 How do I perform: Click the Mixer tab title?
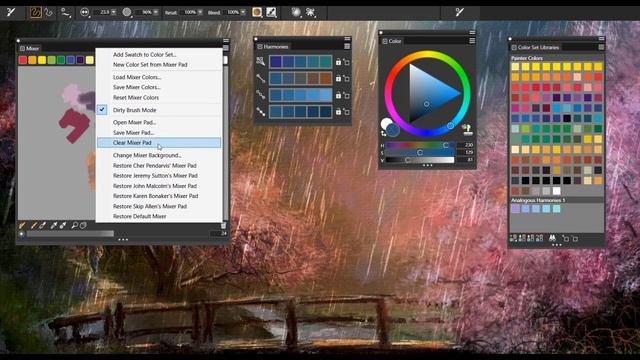(x=33, y=48)
